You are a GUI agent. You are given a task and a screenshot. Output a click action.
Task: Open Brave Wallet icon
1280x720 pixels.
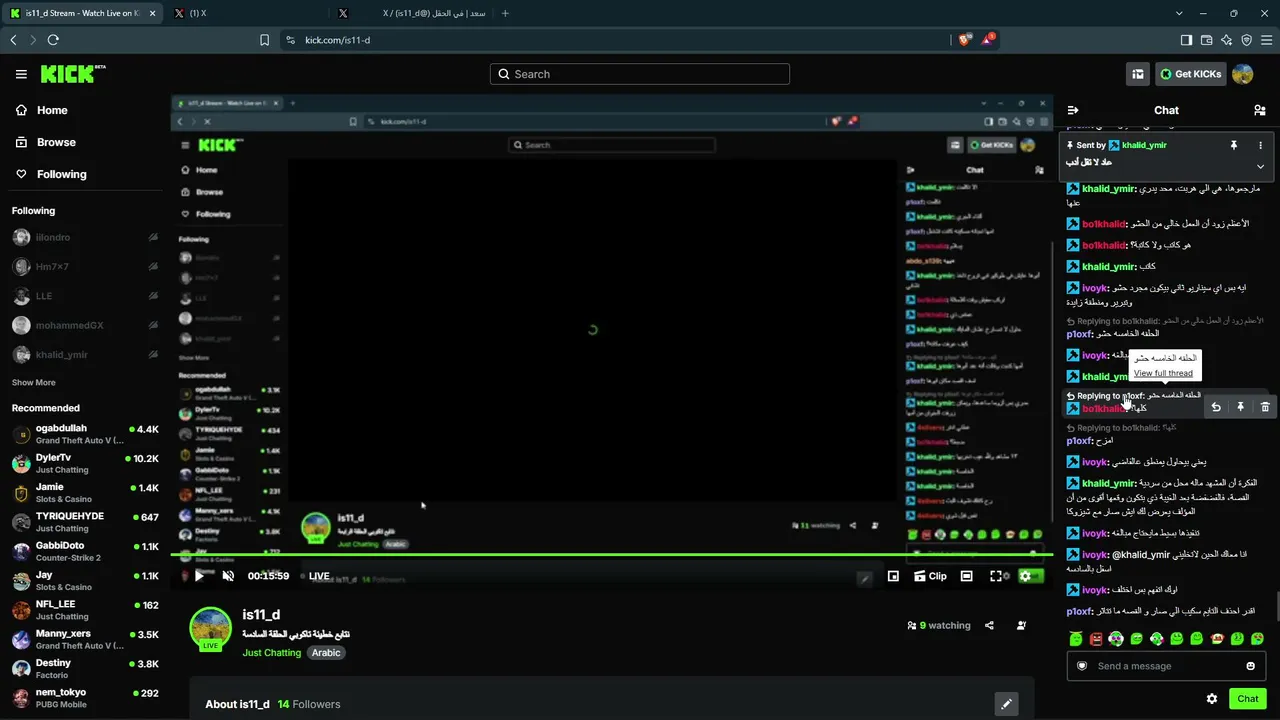[x=1206, y=40]
